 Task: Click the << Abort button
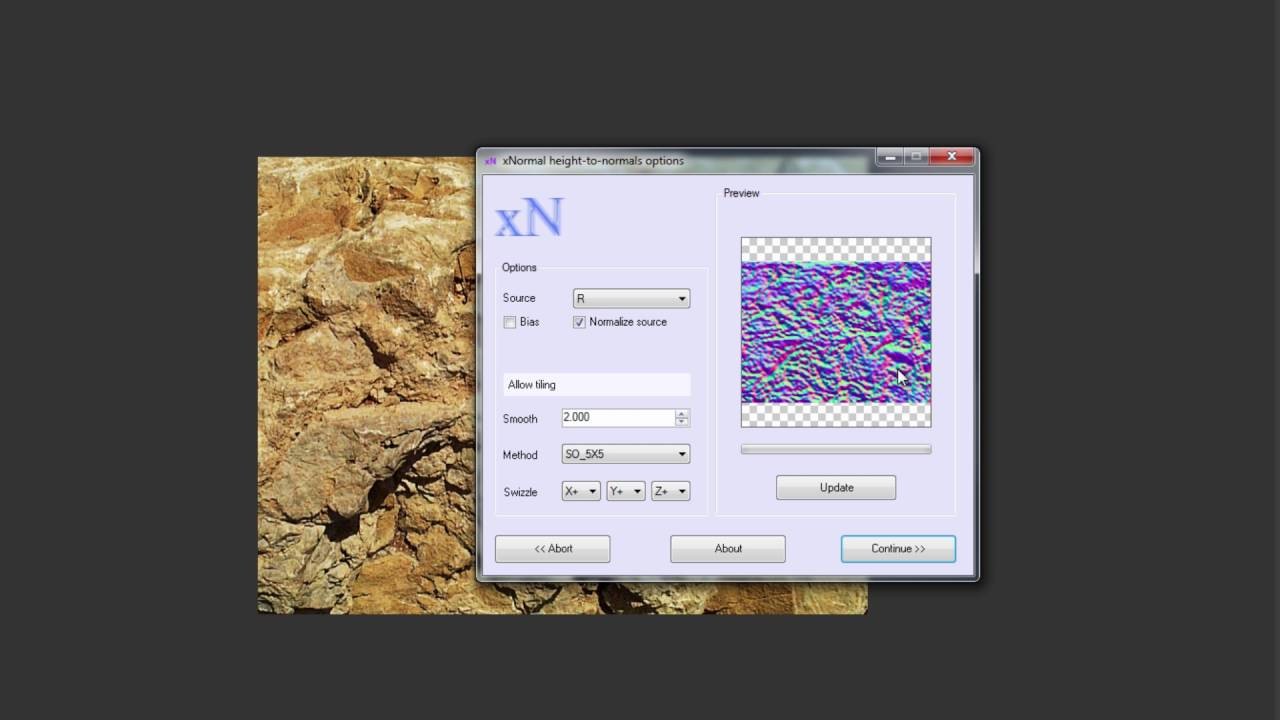(x=552, y=549)
